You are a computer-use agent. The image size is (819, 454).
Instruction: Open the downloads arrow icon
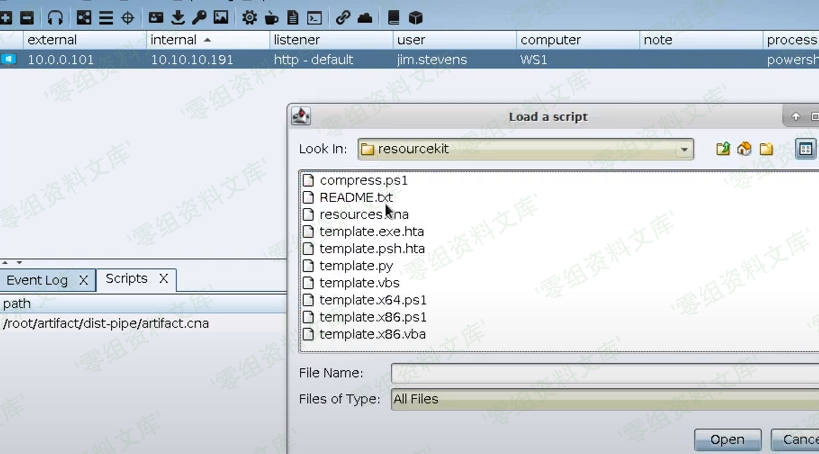tap(178, 18)
